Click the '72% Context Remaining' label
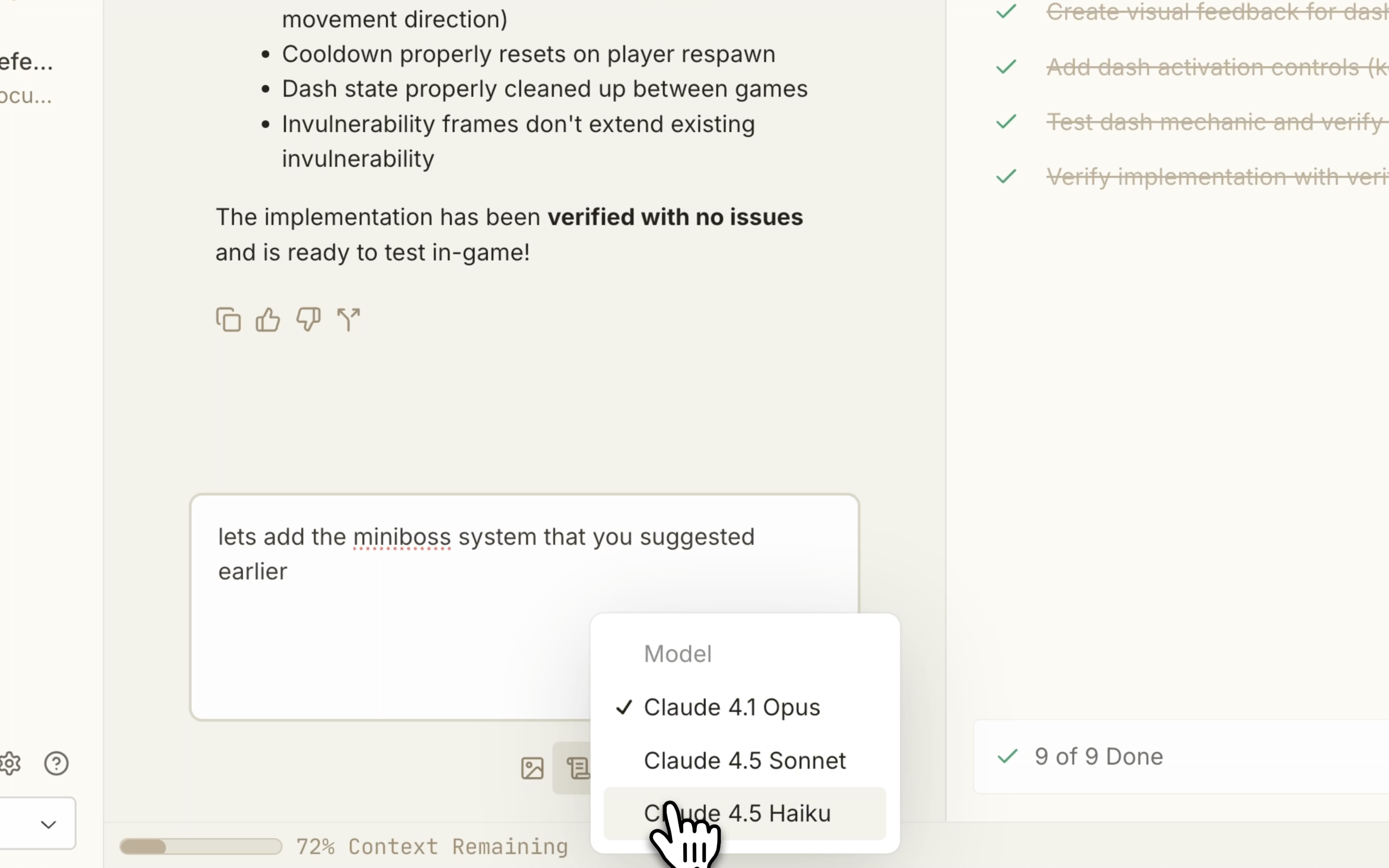The width and height of the screenshot is (1389, 868). [432, 847]
